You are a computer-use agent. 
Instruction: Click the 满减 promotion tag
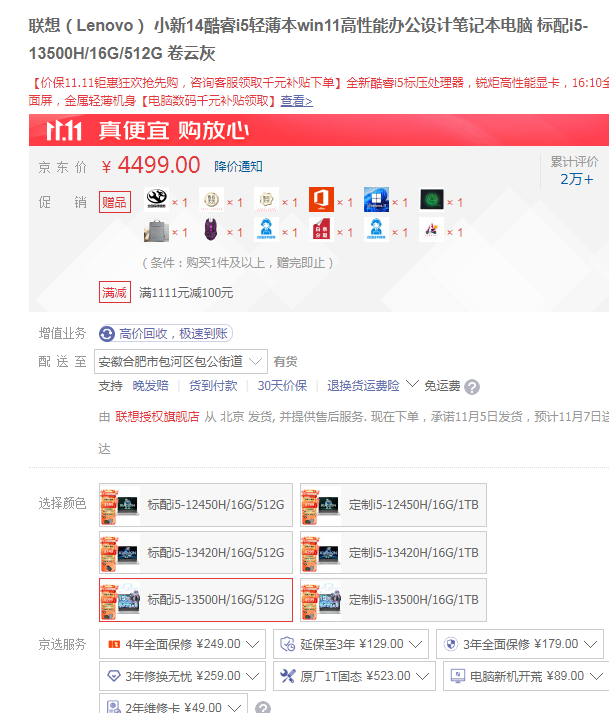(114, 292)
